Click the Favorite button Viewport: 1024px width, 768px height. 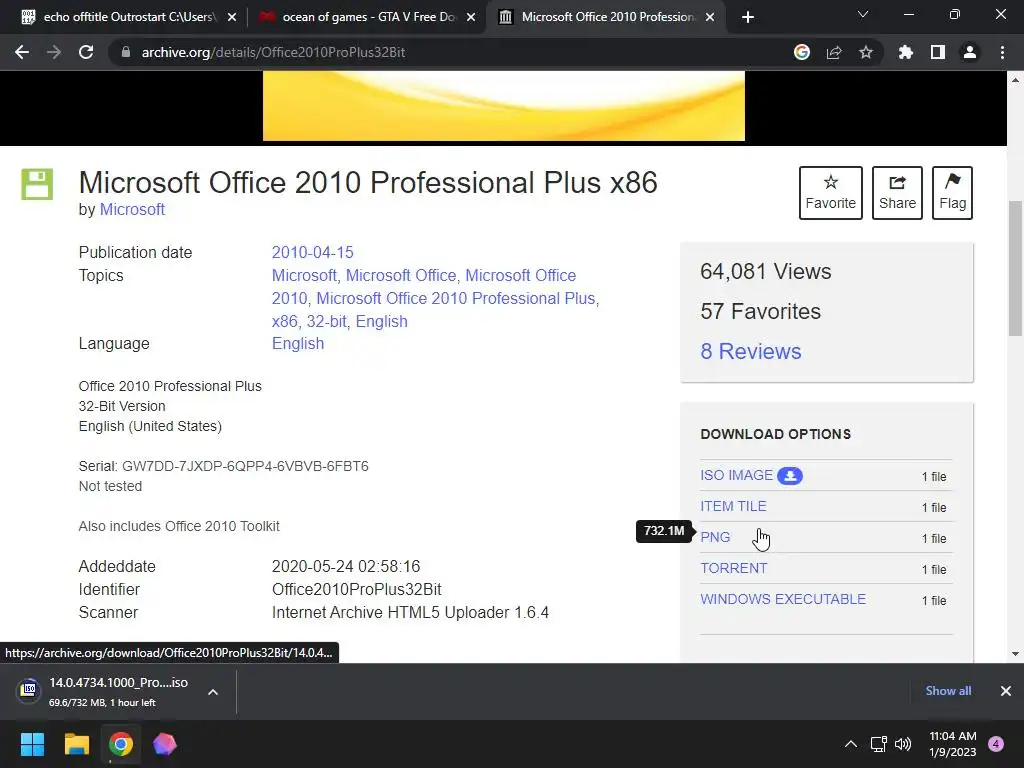coord(831,193)
